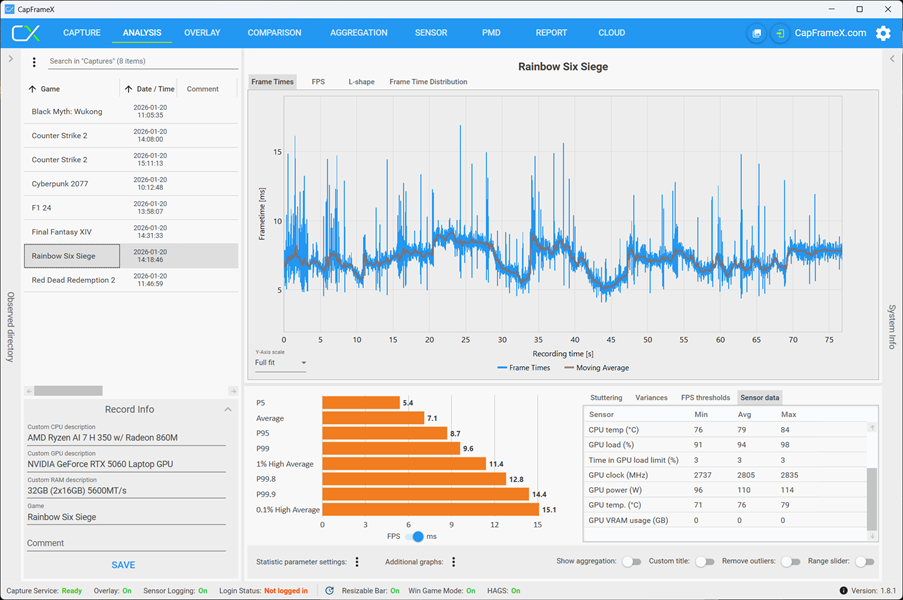This screenshot has height=600, width=903.
Task: Open the CapFrameX.com link
Action: pyautogui.click(x=830, y=33)
